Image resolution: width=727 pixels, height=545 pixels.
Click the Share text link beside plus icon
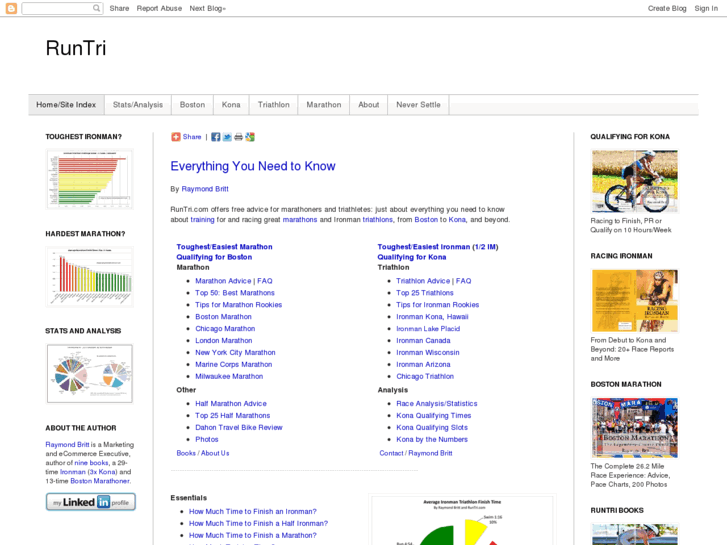(x=192, y=137)
